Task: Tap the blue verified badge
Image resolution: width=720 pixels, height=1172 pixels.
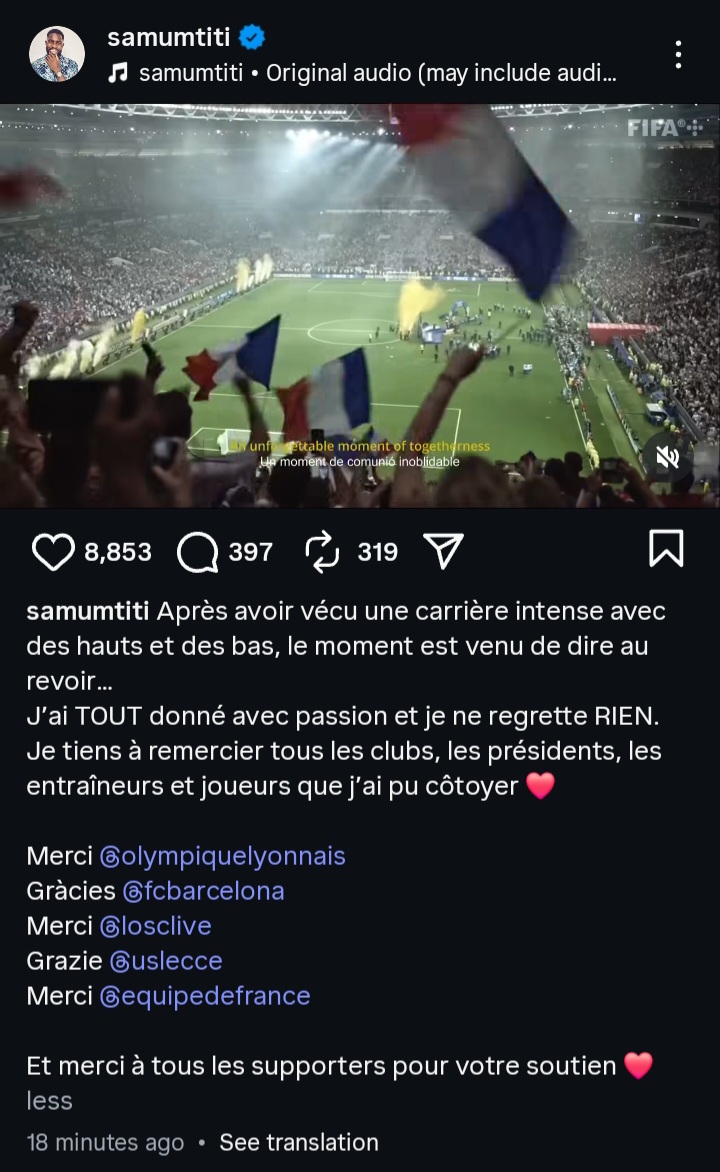Action: click(252, 38)
